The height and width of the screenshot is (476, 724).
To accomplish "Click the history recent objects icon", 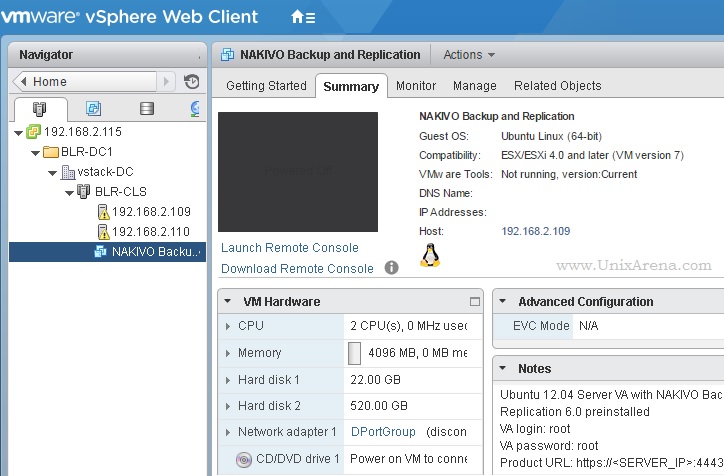I will tap(191, 82).
